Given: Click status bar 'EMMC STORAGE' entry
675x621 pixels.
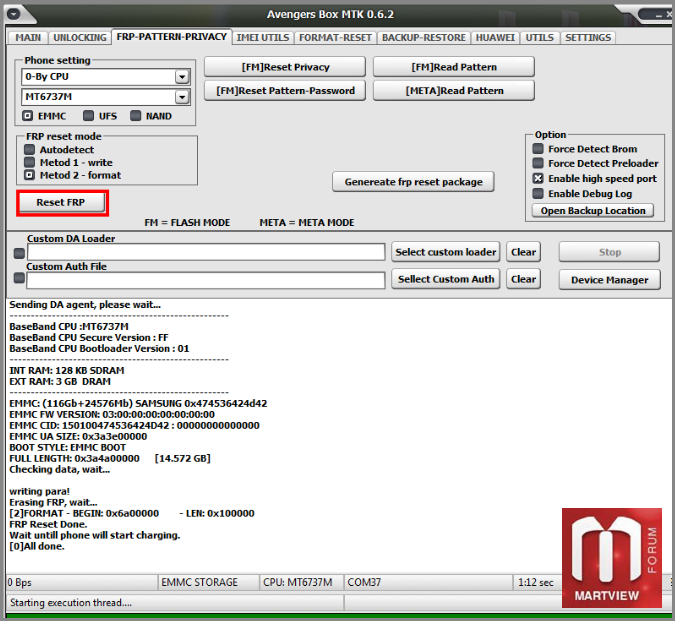Looking at the screenshot, I should tap(209, 582).
